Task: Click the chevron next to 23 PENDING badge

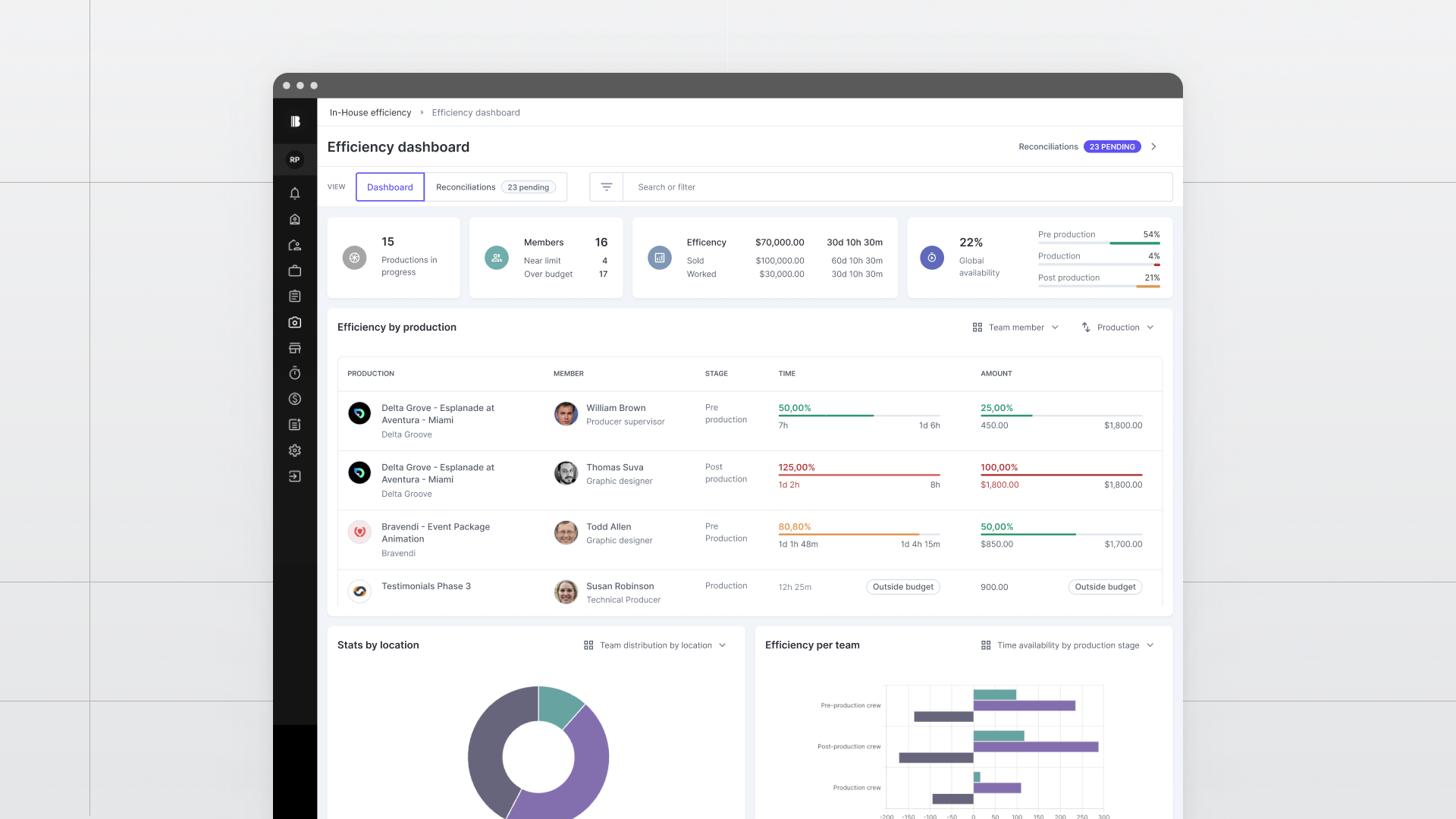Action: click(1153, 147)
